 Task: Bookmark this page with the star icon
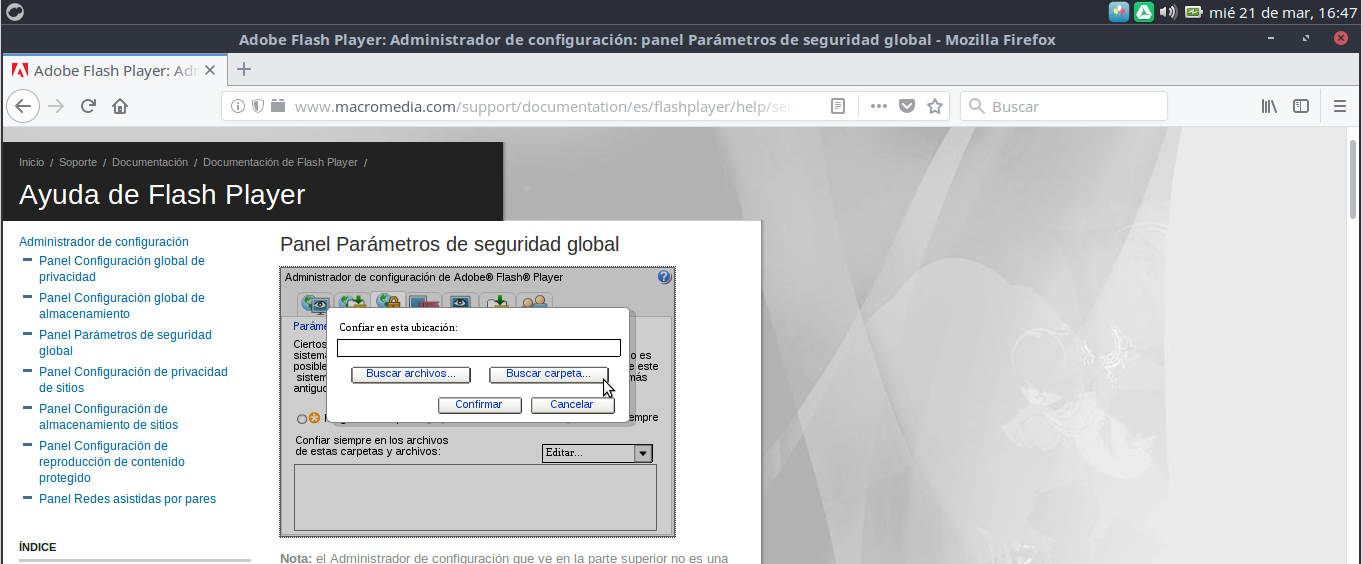pos(935,106)
